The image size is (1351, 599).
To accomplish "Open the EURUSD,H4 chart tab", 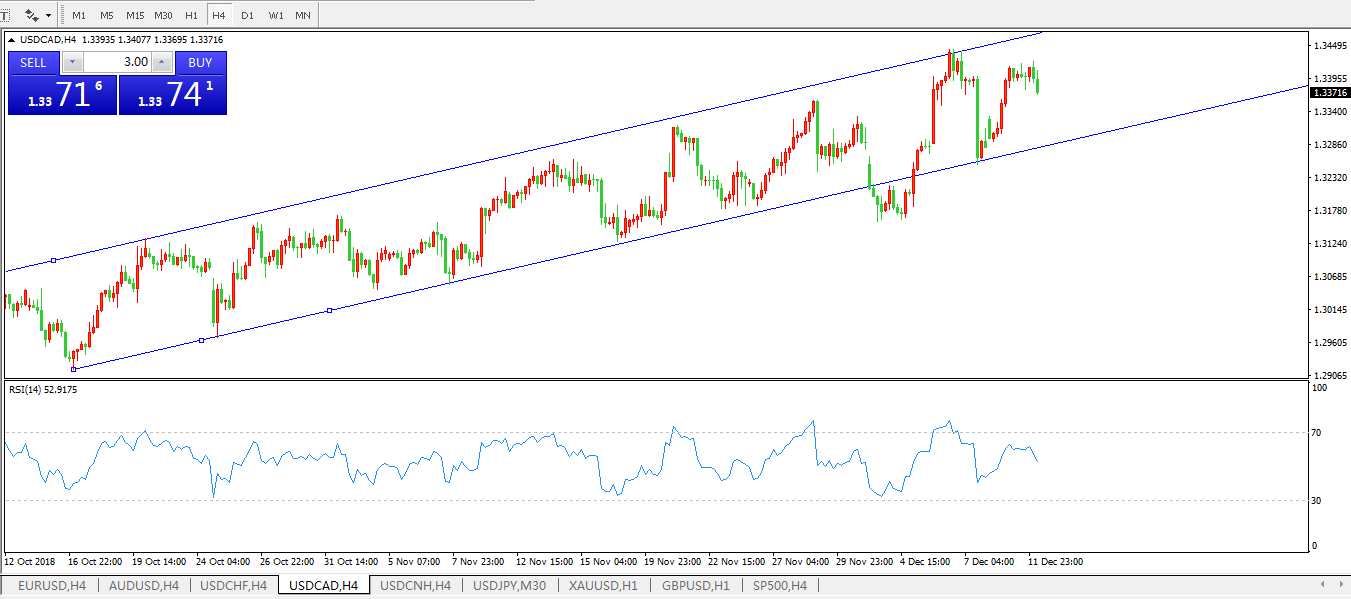I will point(52,586).
